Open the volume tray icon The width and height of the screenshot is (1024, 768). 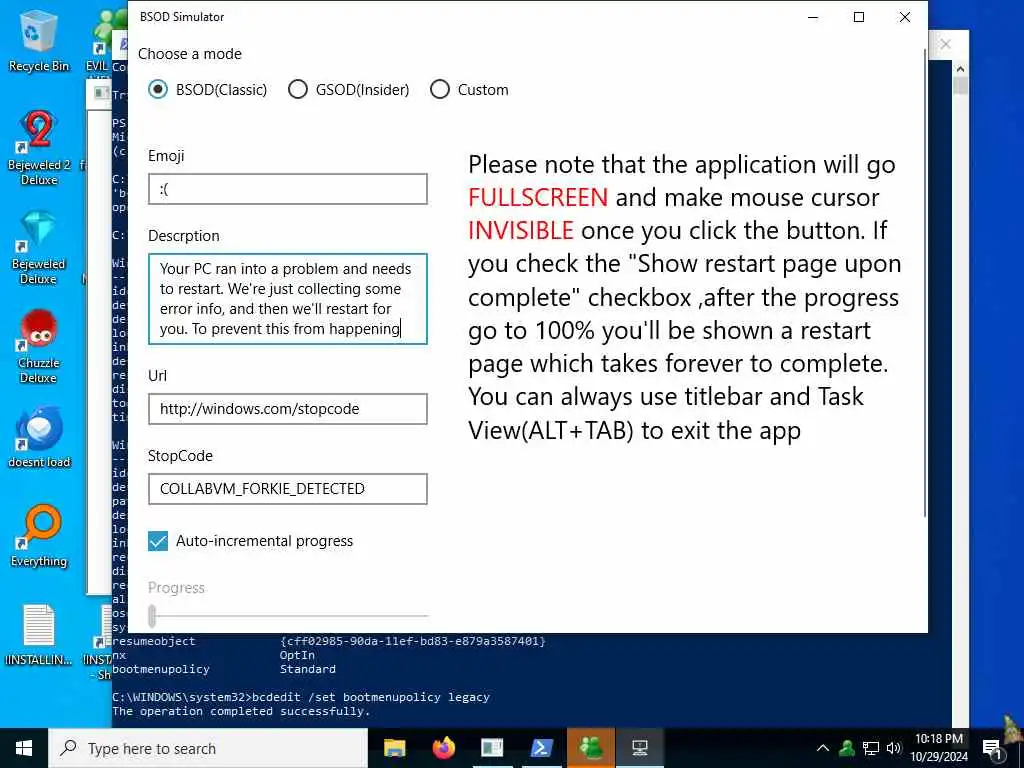pos(894,748)
